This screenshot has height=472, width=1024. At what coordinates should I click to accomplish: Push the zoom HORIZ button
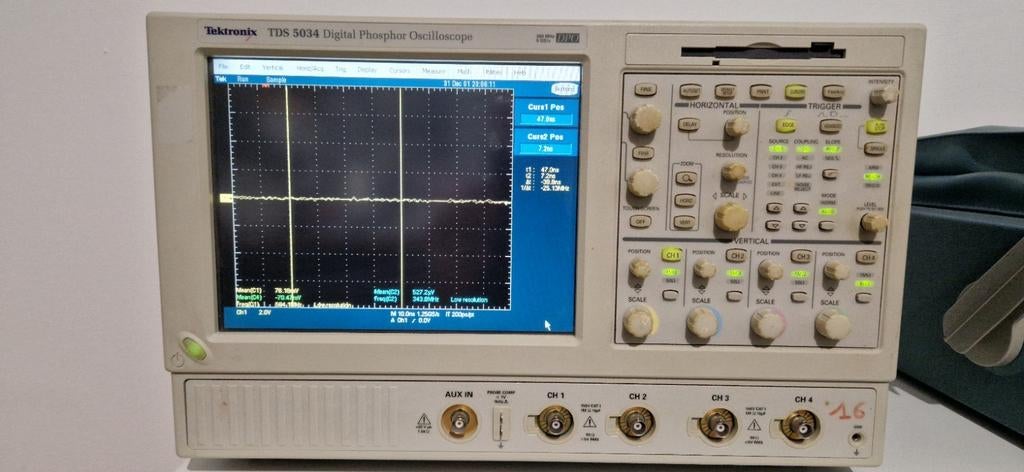(x=685, y=200)
